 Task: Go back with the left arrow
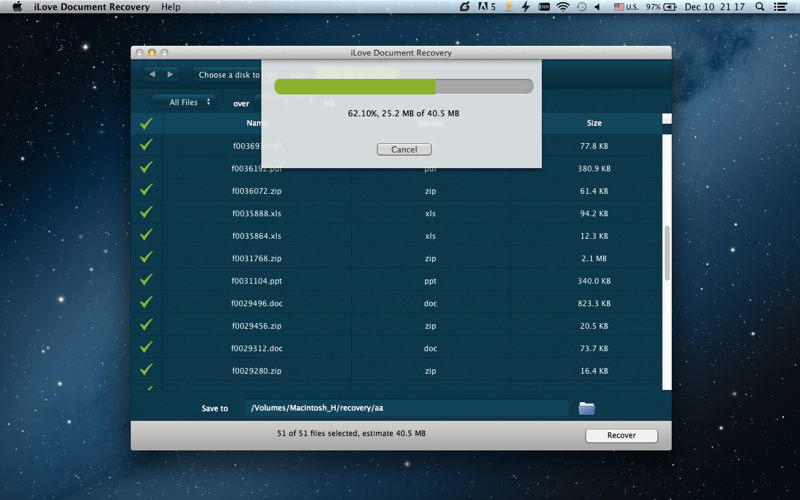coord(152,74)
